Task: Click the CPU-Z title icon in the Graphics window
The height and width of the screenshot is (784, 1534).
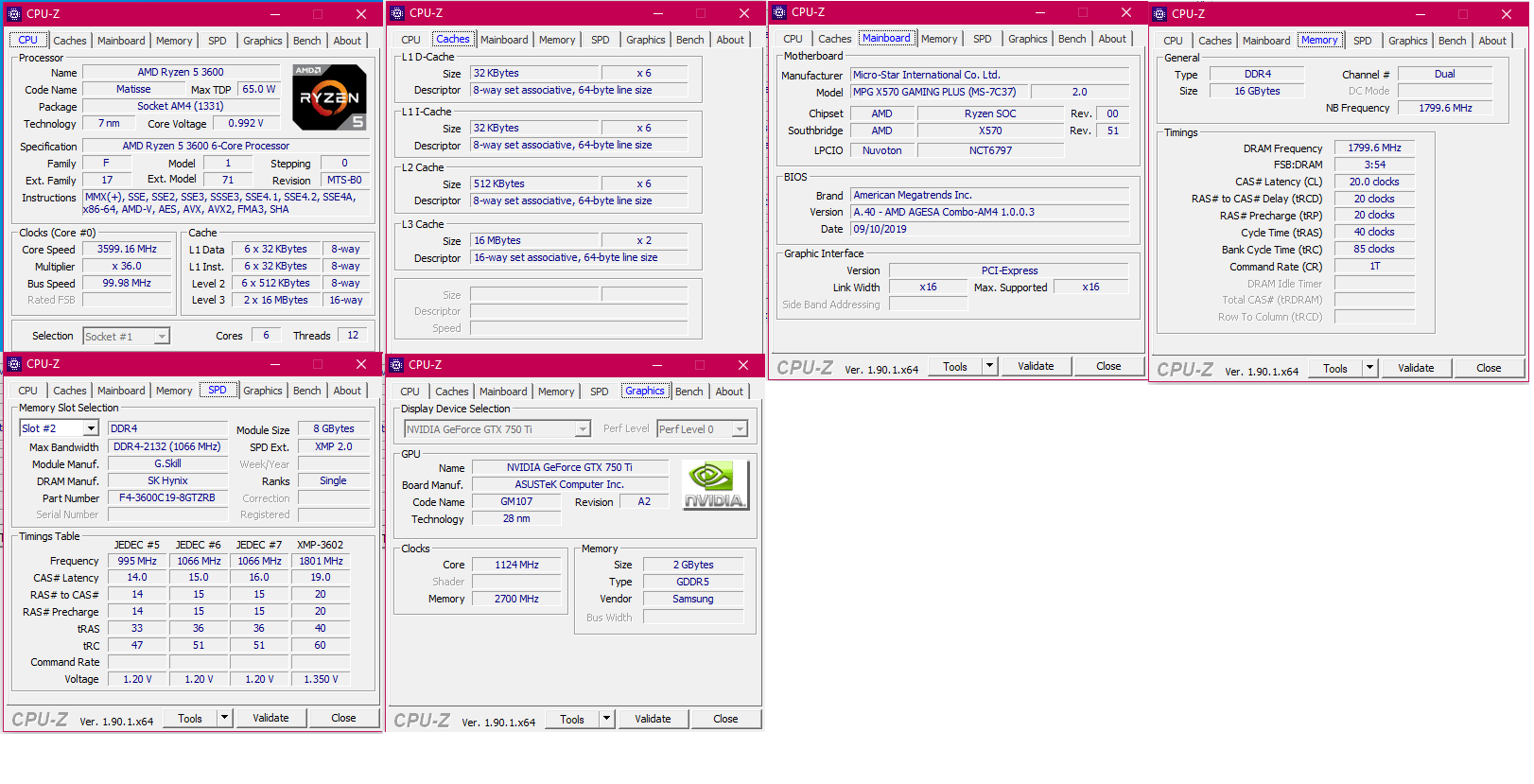Action: pyautogui.click(x=396, y=365)
